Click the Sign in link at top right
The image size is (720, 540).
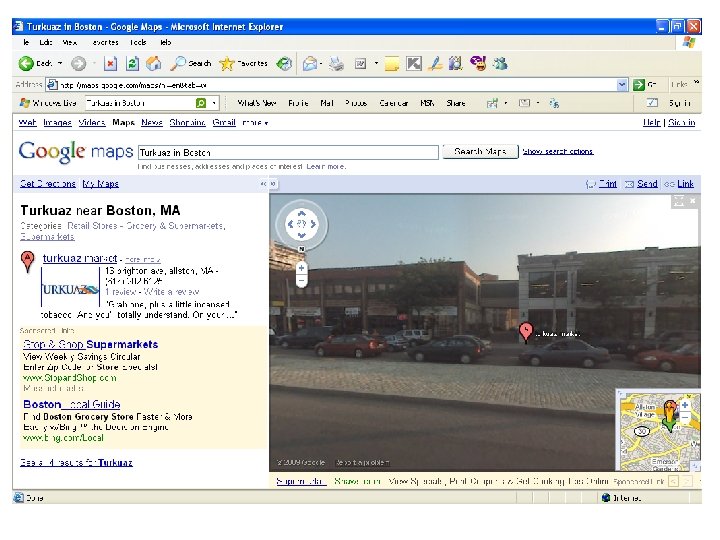(x=682, y=123)
